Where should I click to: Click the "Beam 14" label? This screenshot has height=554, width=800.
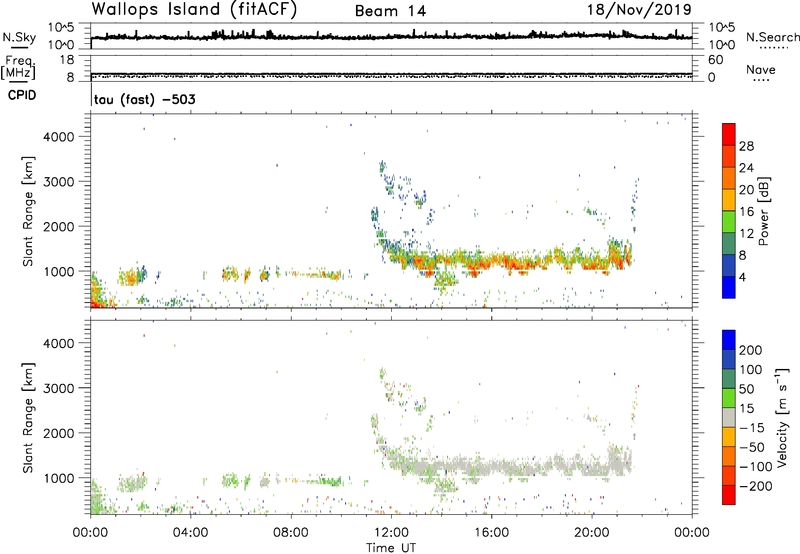(x=390, y=11)
